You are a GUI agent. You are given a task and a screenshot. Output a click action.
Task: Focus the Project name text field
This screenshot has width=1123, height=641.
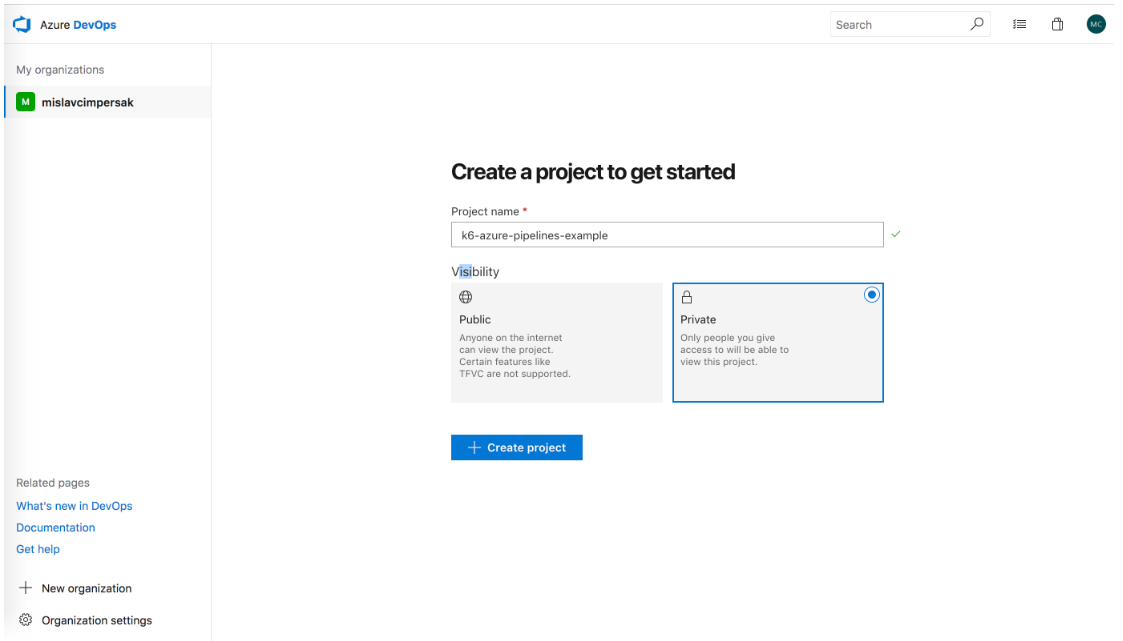pos(667,235)
